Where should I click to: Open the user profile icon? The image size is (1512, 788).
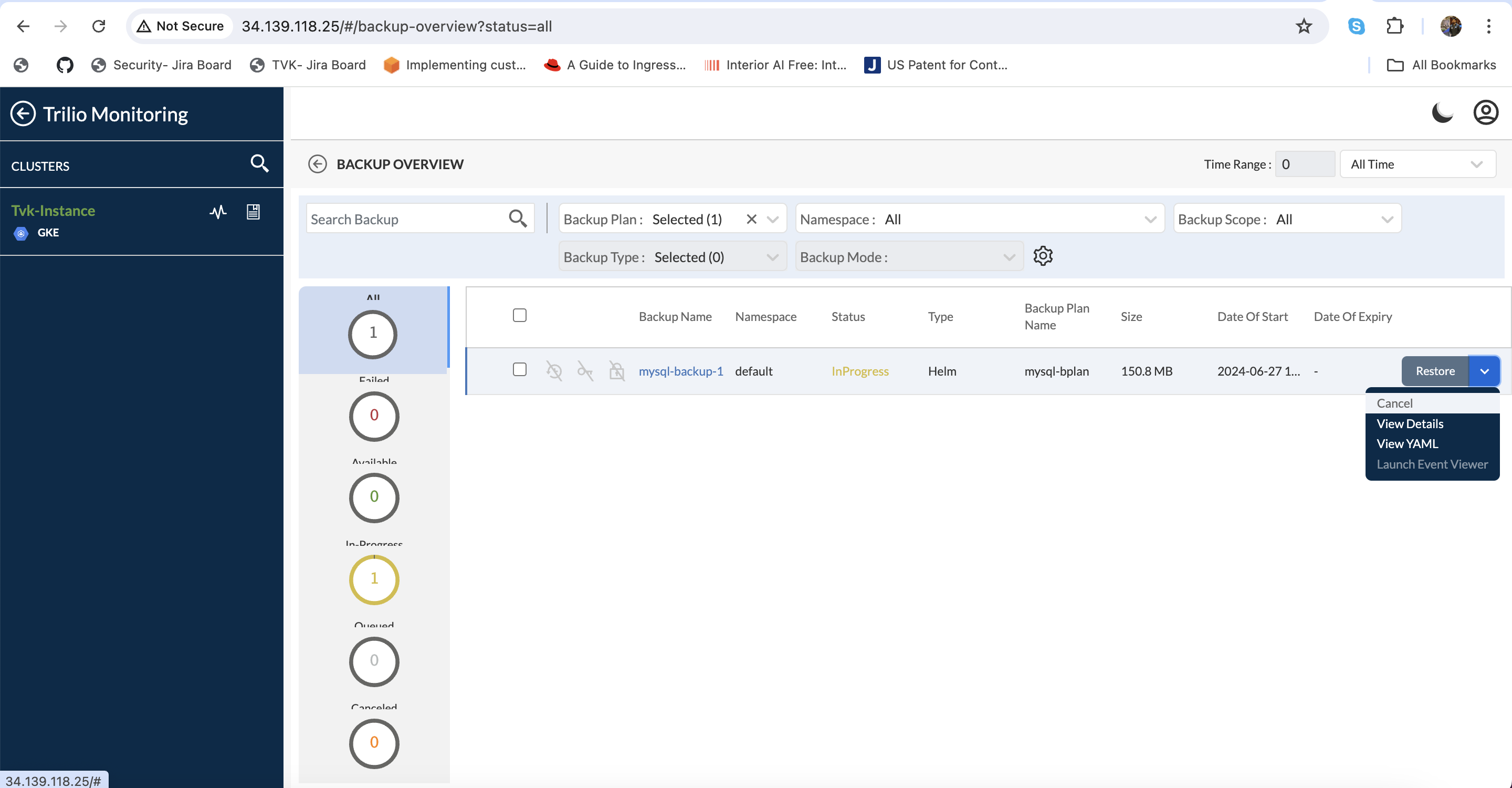coord(1485,112)
